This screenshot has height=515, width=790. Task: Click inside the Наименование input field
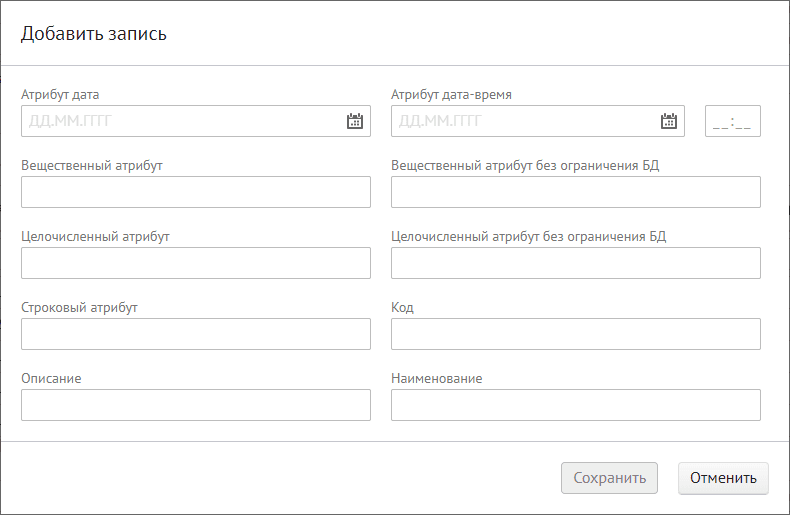(x=575, y=405)
